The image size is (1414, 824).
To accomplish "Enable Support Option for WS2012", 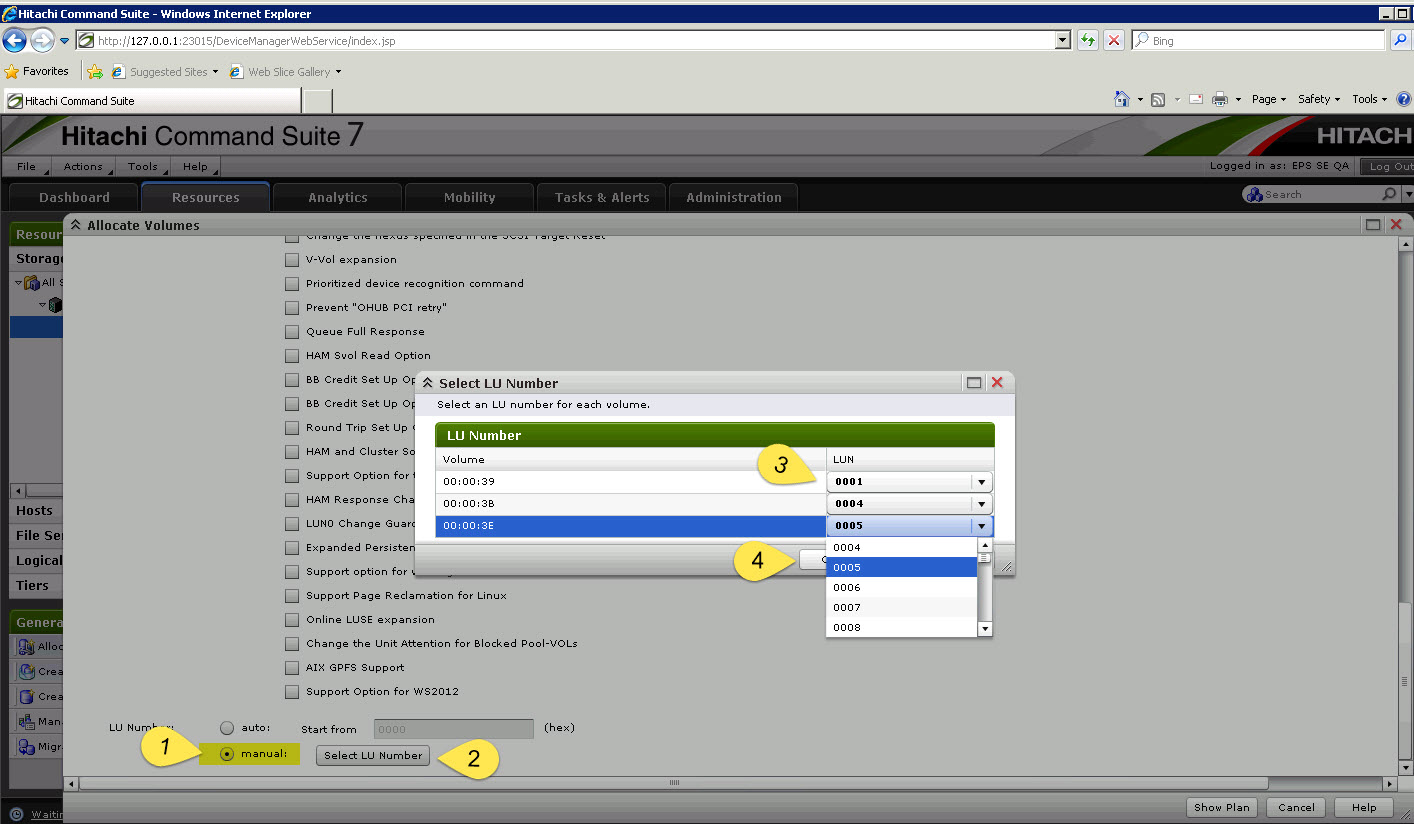I will click(292, 692).
